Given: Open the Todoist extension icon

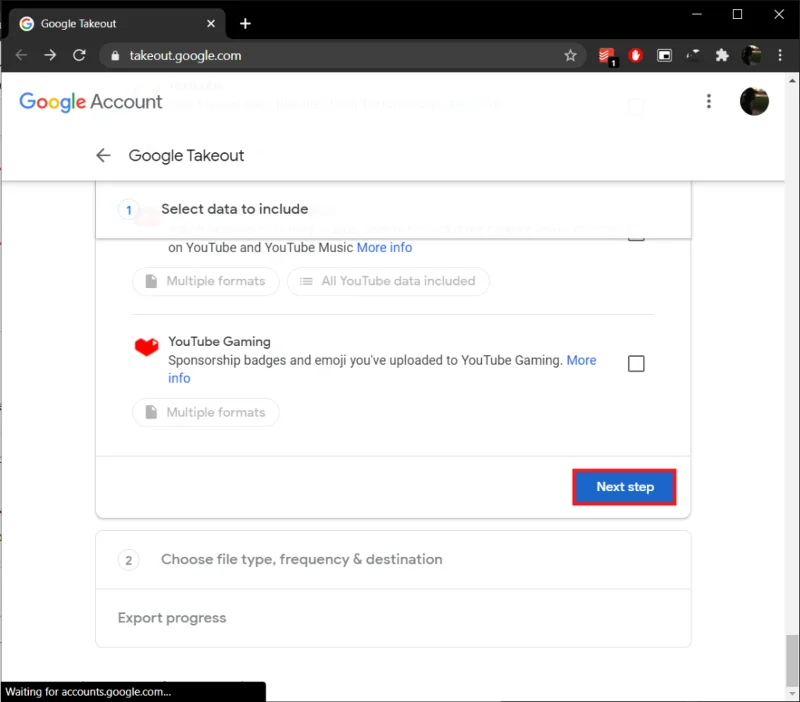Looking at the screenshot, I should [607, 56].
